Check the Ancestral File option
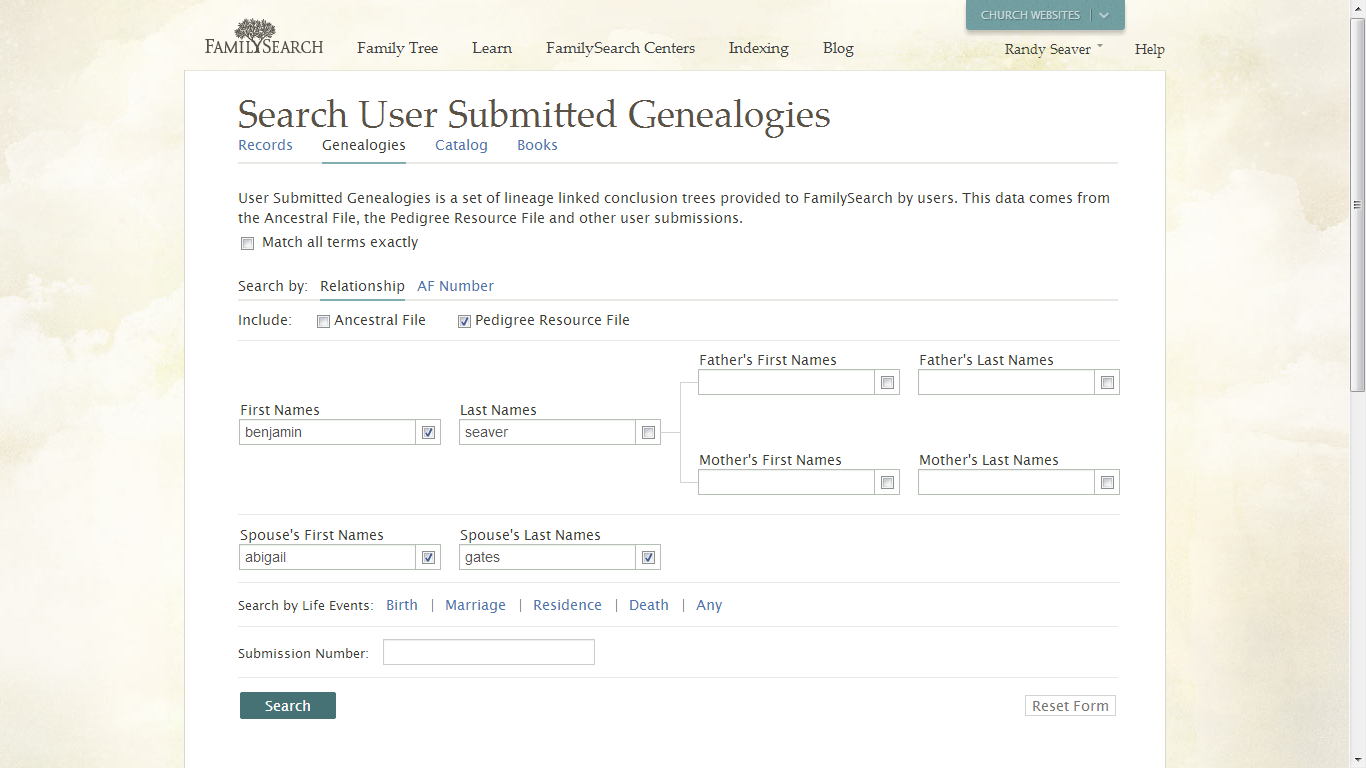Viewport: 1366px width, 768px height. coord(323,321)
